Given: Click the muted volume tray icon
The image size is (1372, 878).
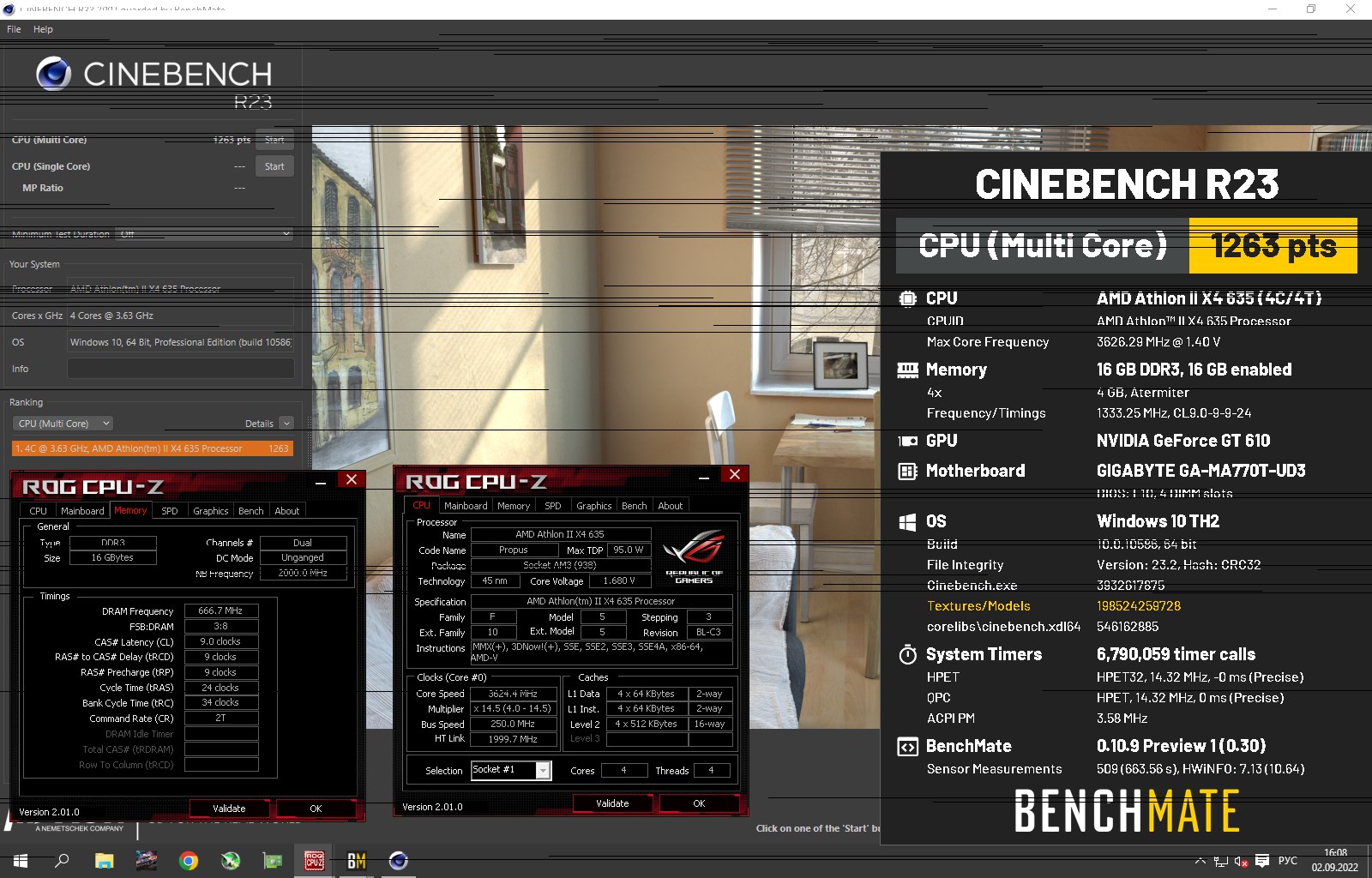Looking at the screenshot, I should click(1241, 861).
